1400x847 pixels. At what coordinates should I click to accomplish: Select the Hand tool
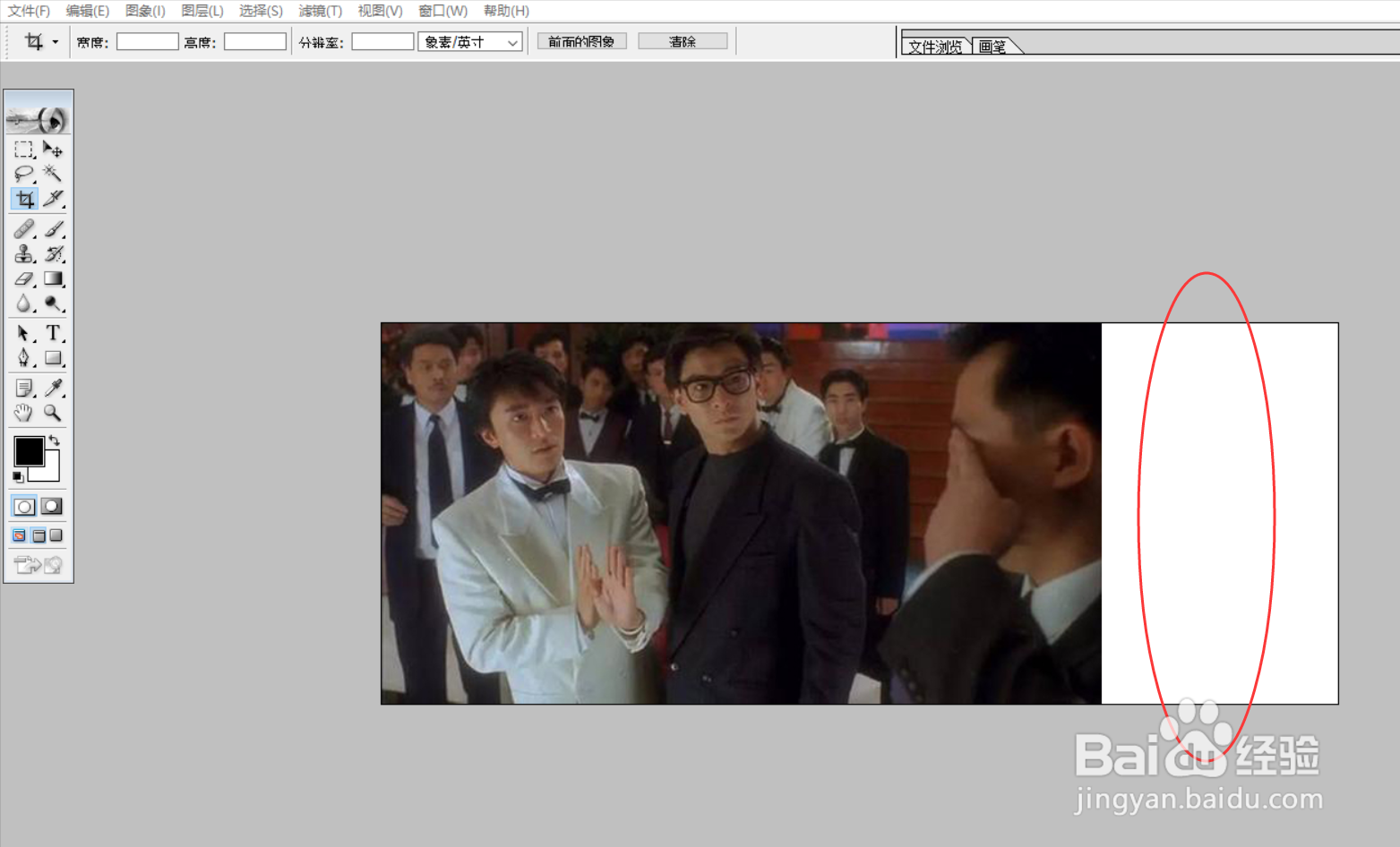pos(24,413)
